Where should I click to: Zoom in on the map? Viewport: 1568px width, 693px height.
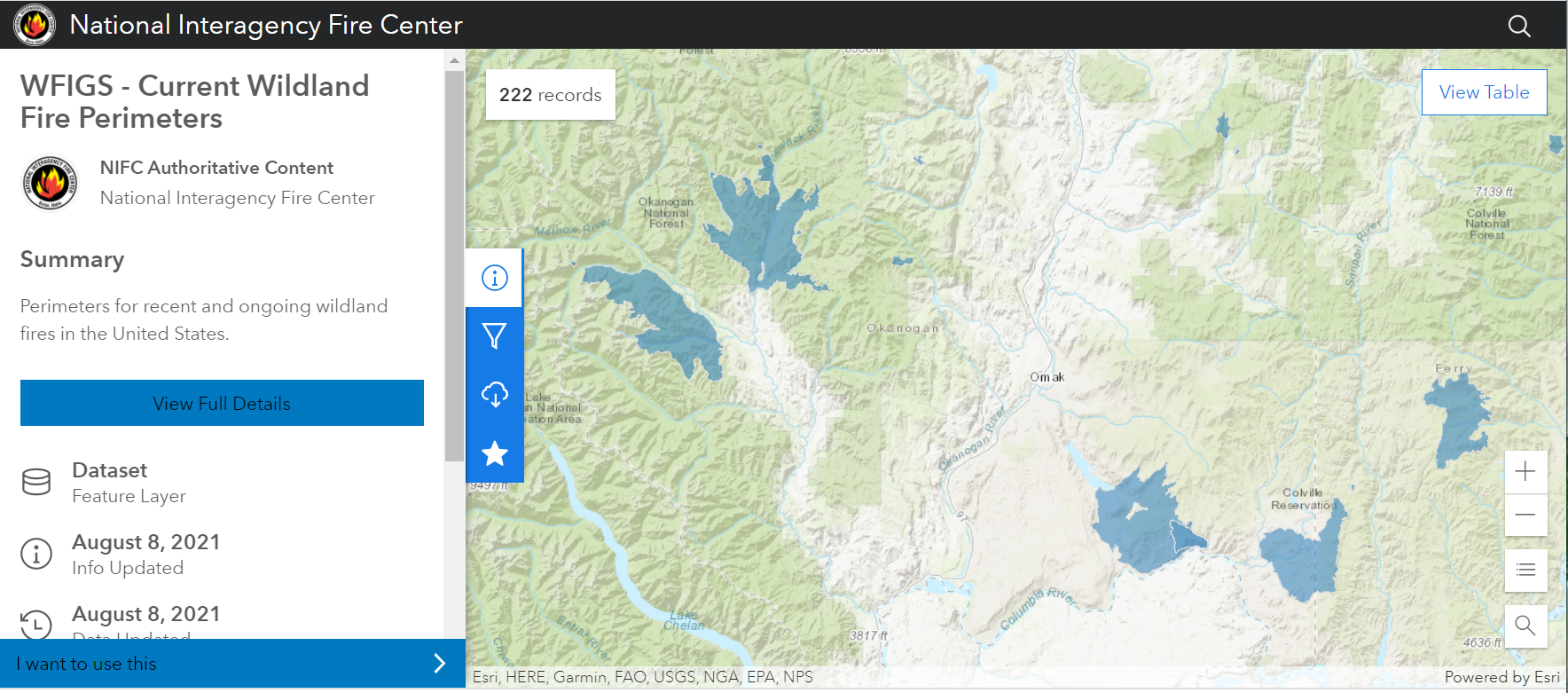click(x=1525, y=471)
